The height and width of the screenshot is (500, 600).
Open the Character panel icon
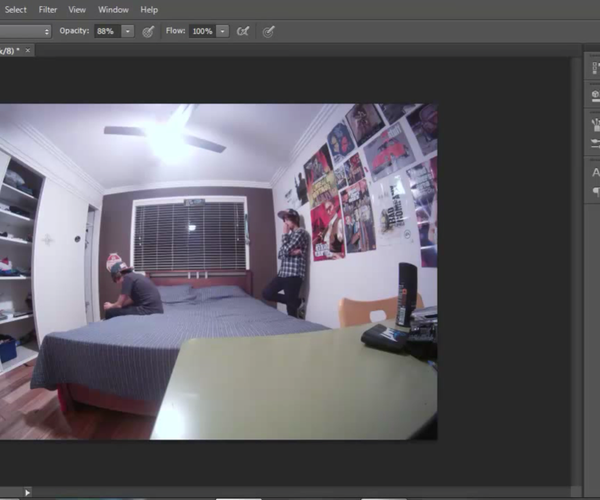596,173
